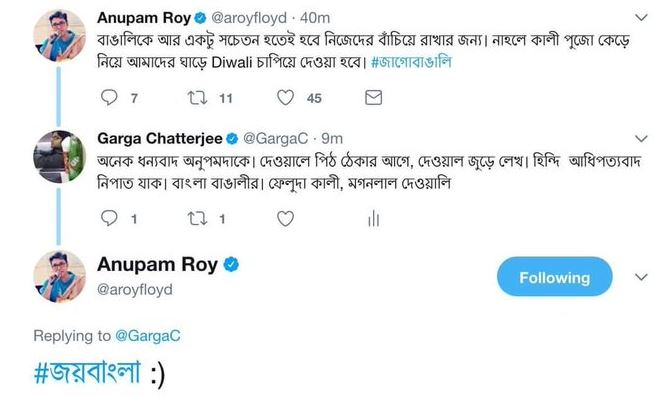672x397 pixels.
Task: Open the #জয়বাংলা hashtag
Action: pos(87,372)
